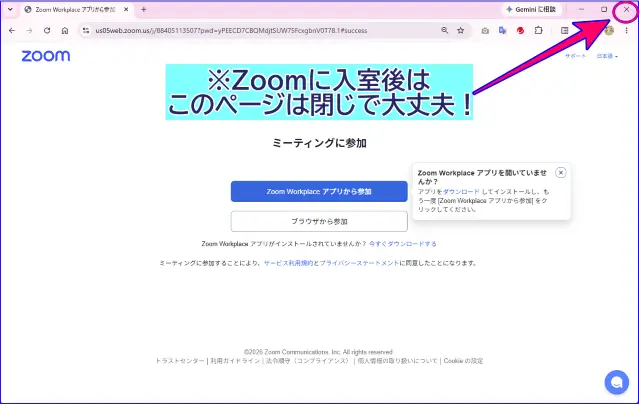The image size is (640, 404).
Task: Click the blue Zoom Workplace アプリから参加 button
Action: pyautogui.click(x=319, y=191)
